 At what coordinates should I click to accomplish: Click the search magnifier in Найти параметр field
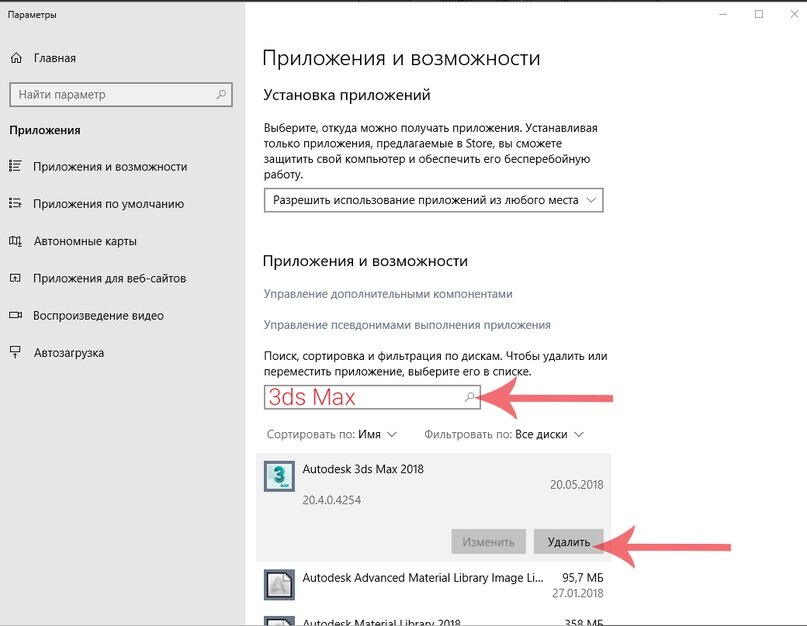(x=221, y=95)
